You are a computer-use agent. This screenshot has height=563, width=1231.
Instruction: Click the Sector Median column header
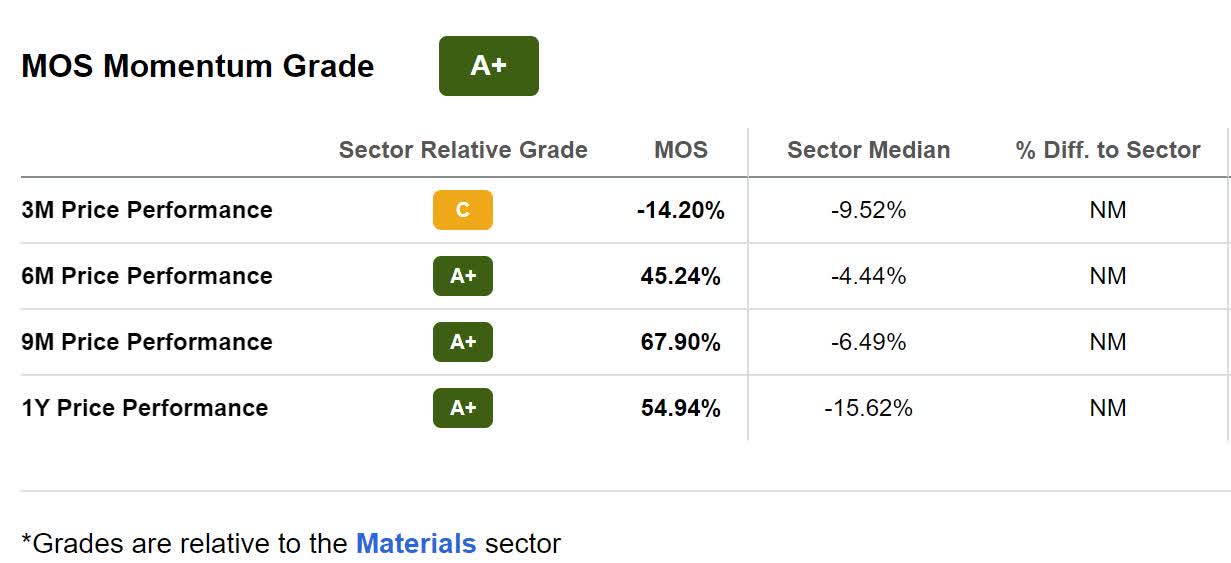click(x=868, y=150)
